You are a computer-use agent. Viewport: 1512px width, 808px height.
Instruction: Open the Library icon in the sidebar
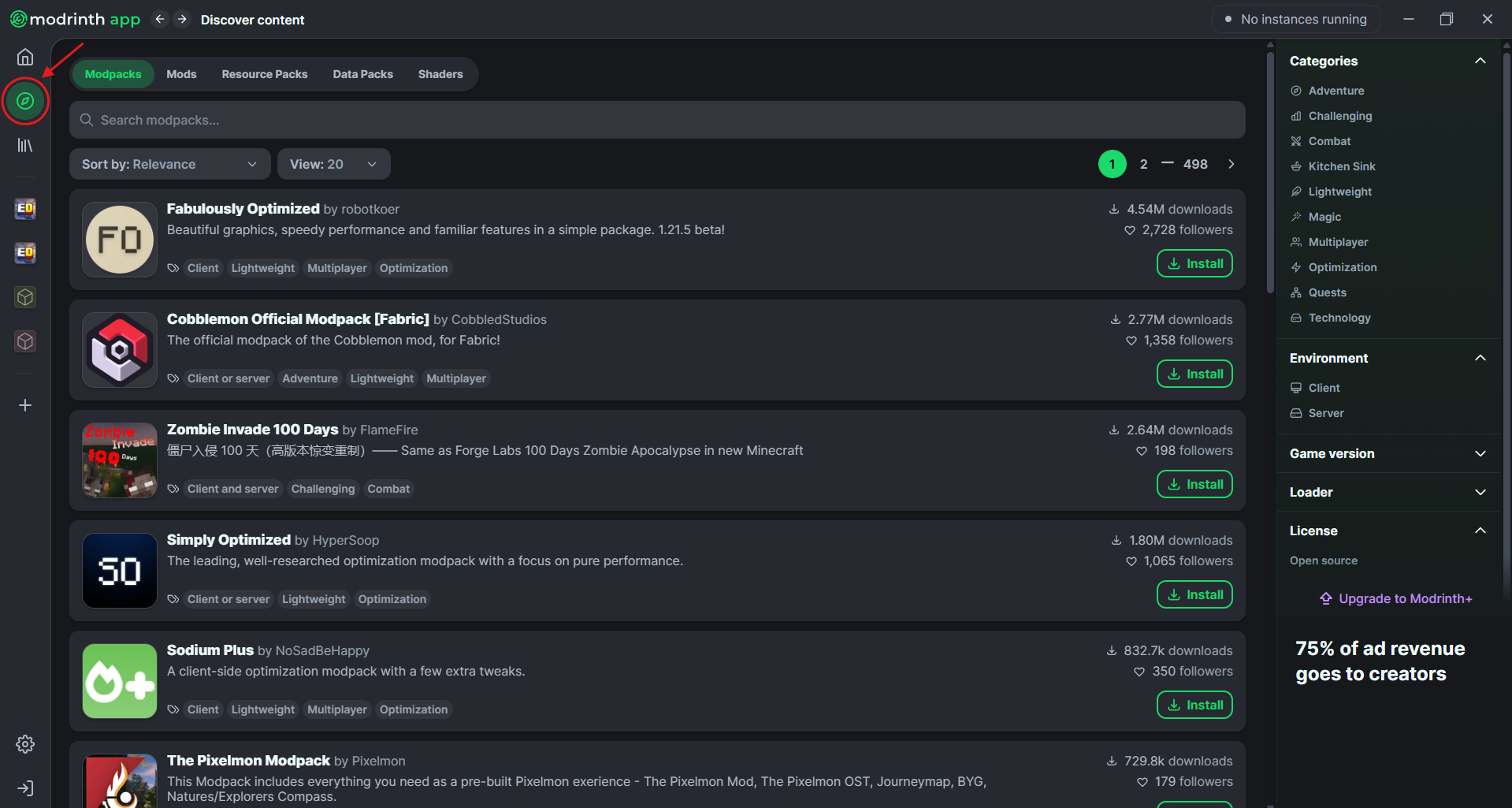tap(25, 146)
